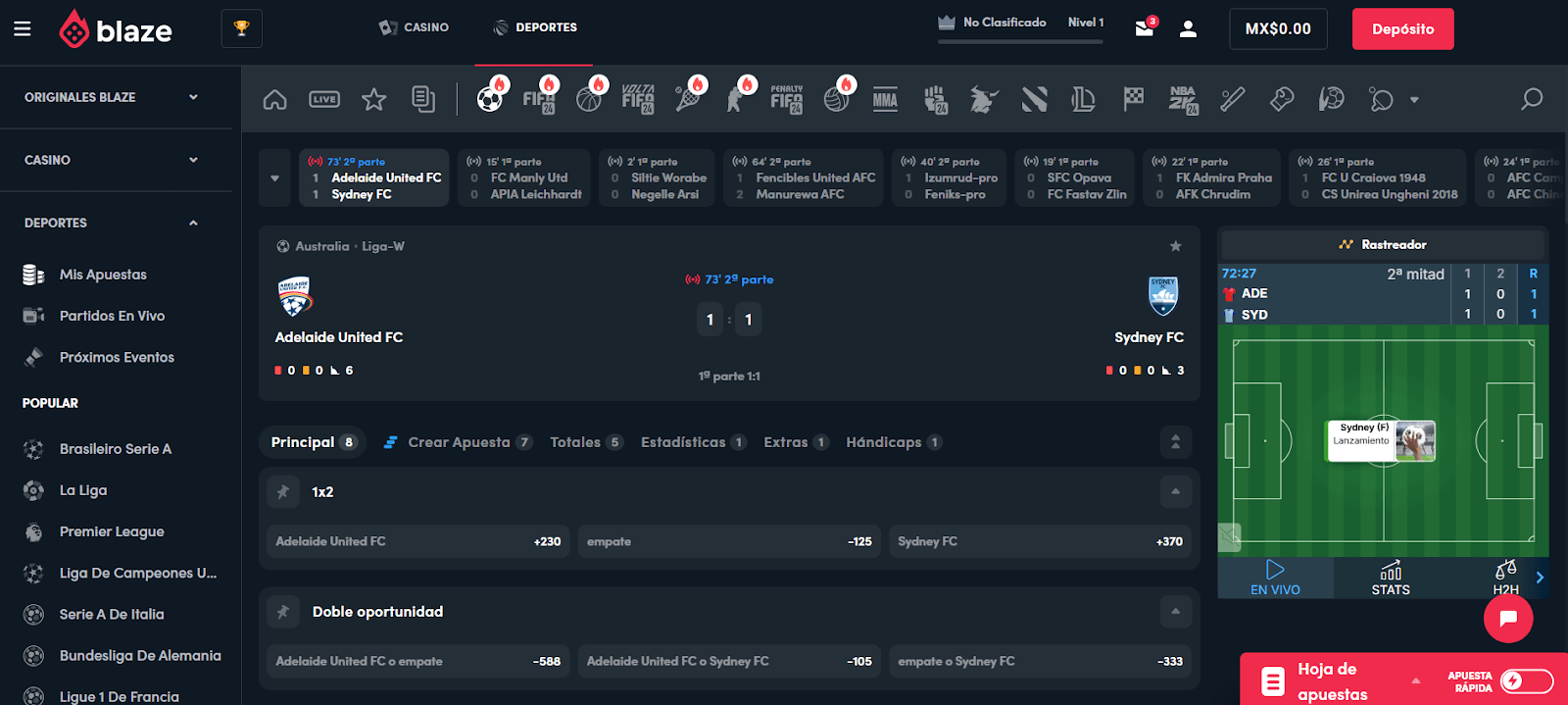The height and width of the screenshot is (705, 1568).
Task: Select the checkered racing flag icon
Action: coord(1133,99)
